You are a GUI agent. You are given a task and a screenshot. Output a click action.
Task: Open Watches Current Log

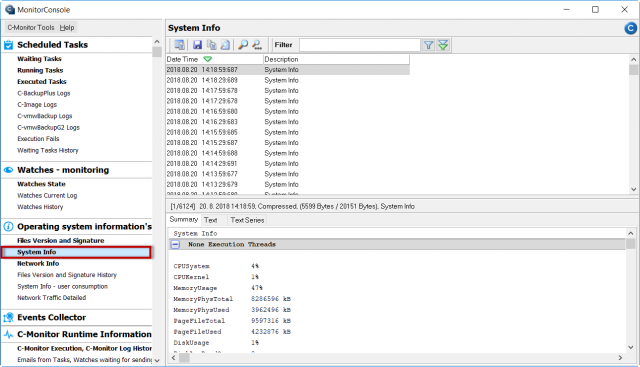coord(47,196)
